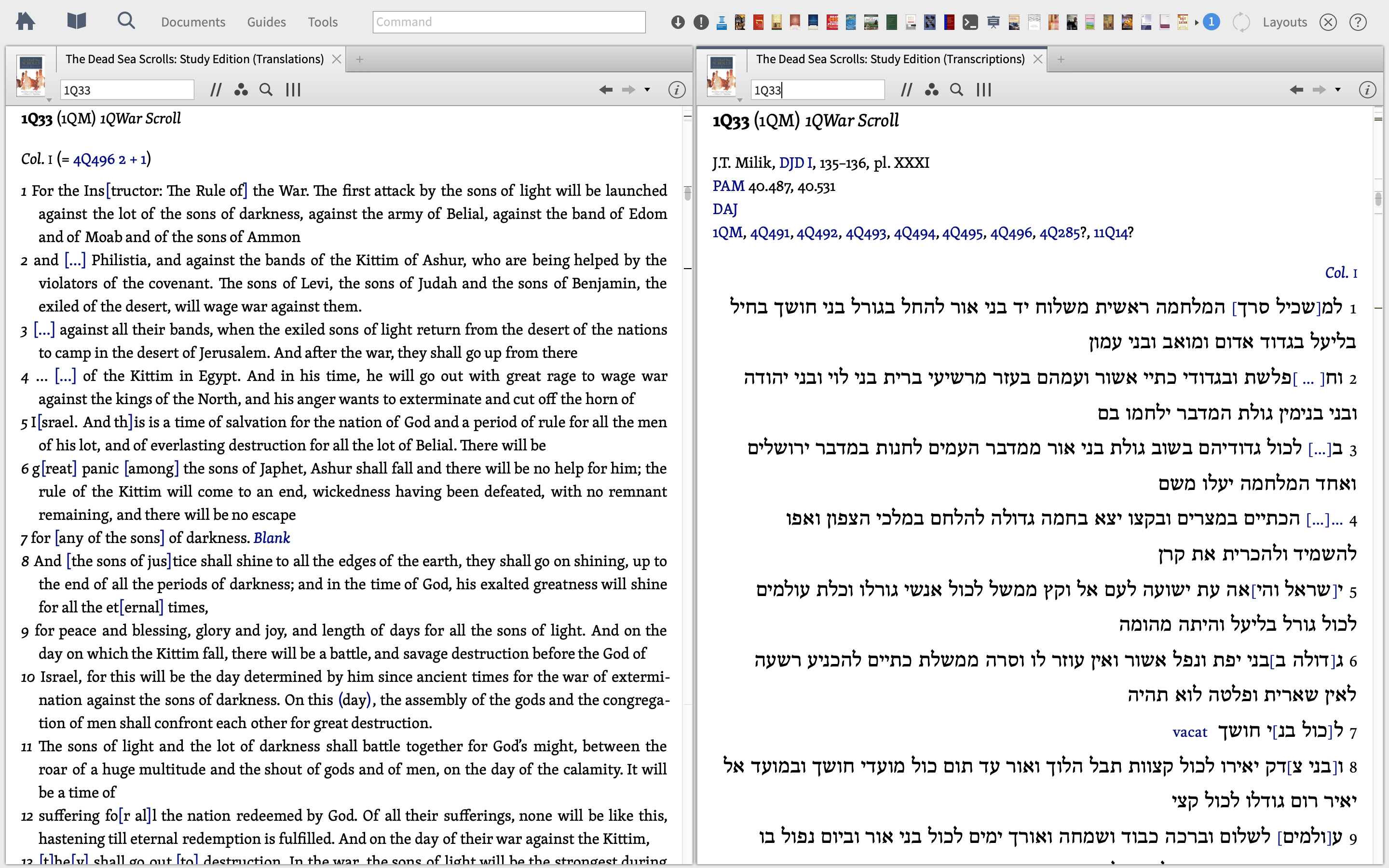
Task: Follow the 4Q491 link
Action: (x=770, y=233)
